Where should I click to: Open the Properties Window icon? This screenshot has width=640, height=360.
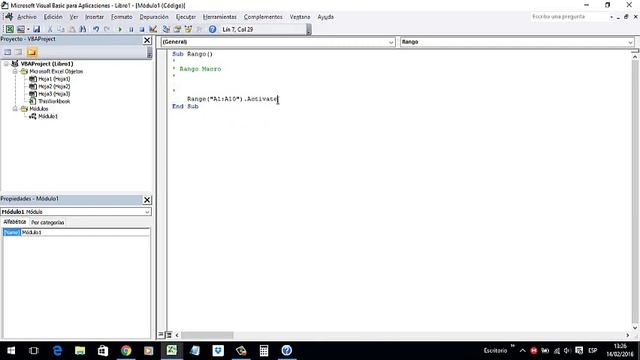(177, 29)
